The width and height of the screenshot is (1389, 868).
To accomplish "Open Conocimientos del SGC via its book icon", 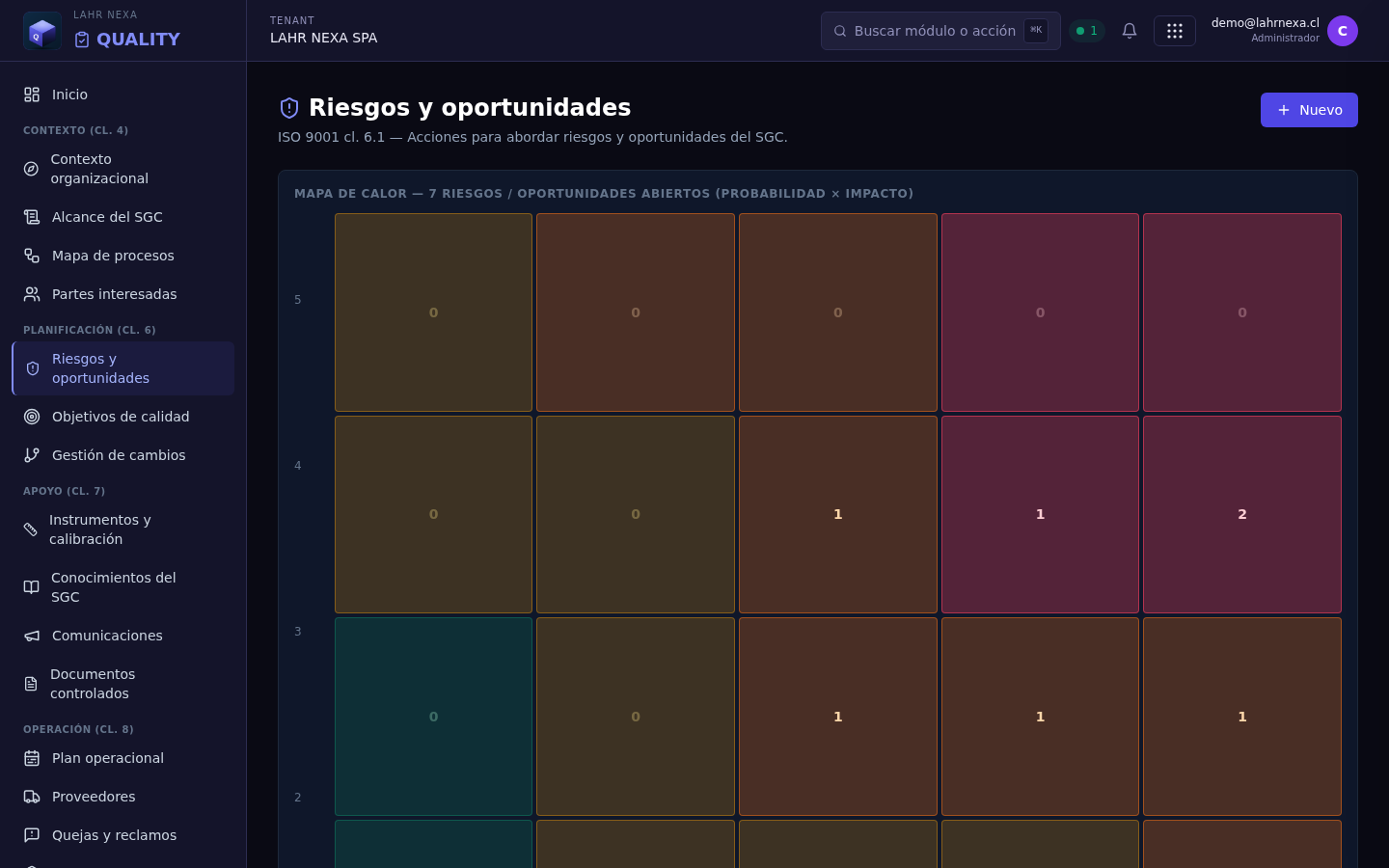I will pos(32,587).
